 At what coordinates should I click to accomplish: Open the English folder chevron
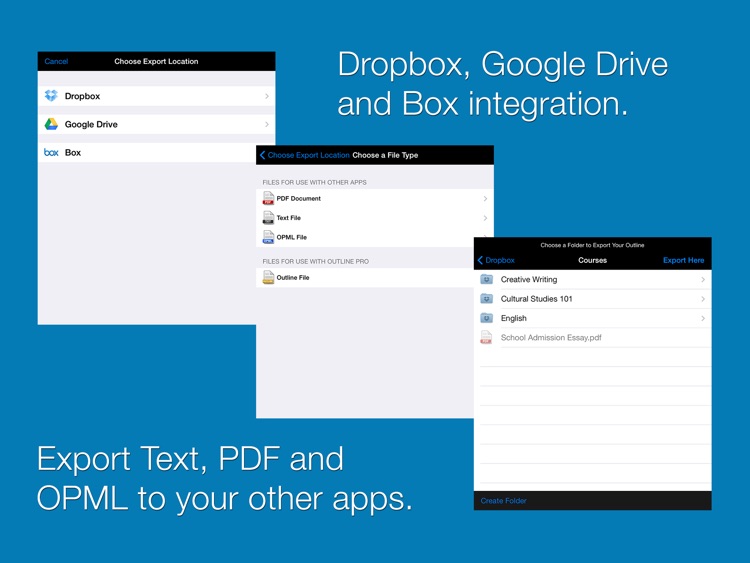[703, 318]
